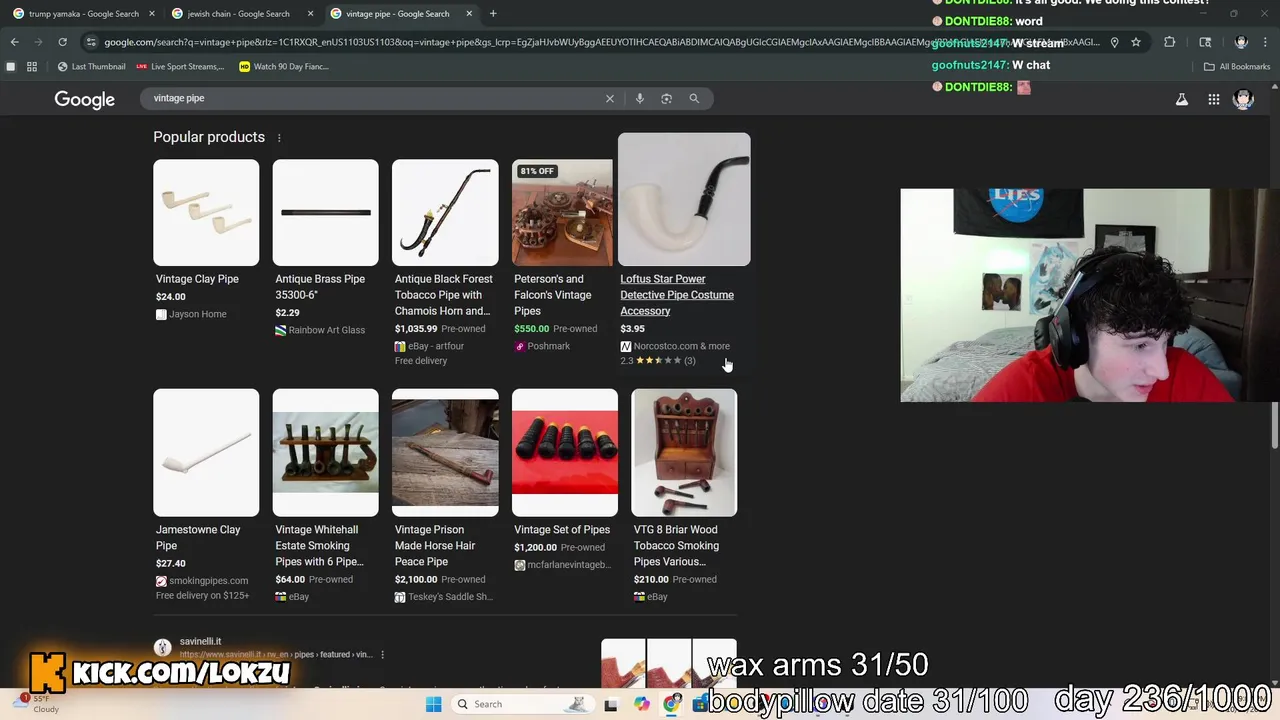Select the red background pipe set image

(x=565, y=453)
